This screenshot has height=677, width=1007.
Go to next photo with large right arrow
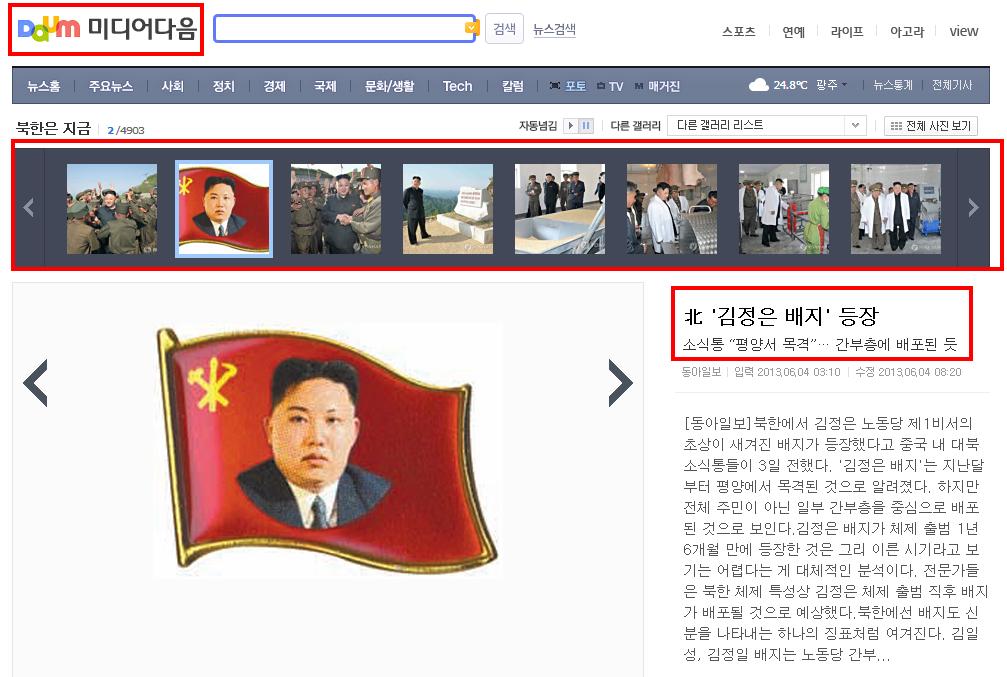pyautogui.click(x=620, y=383)
